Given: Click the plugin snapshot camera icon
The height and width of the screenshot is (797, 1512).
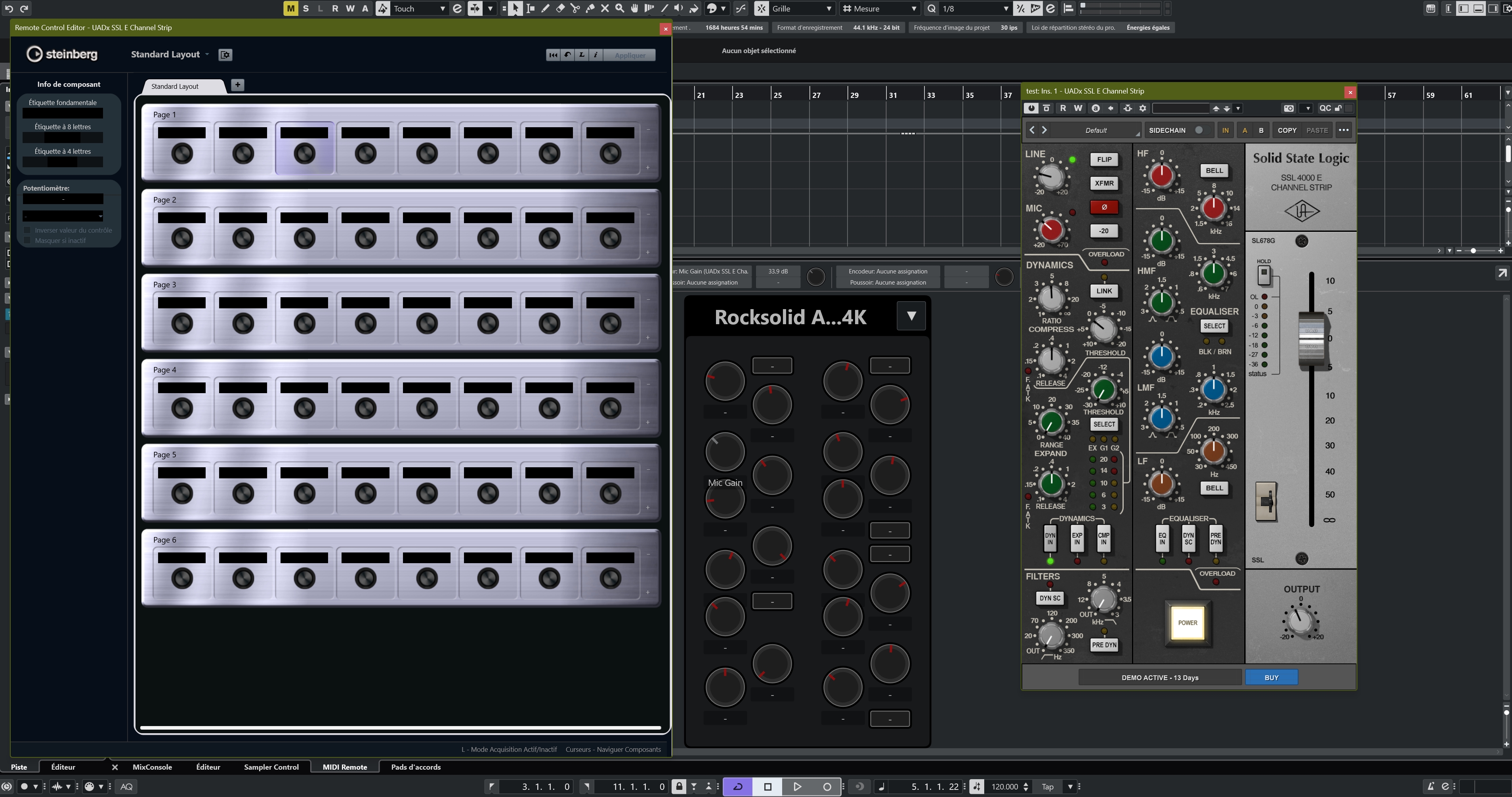Looking at the screenshot, I should (1289, 108).
